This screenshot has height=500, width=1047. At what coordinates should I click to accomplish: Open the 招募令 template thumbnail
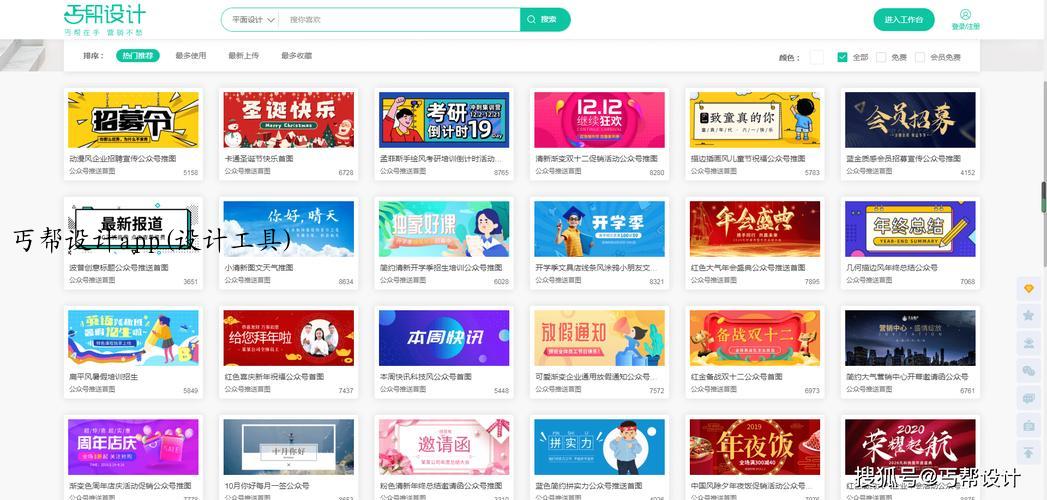pyautogui.click(x=134, y=120)
